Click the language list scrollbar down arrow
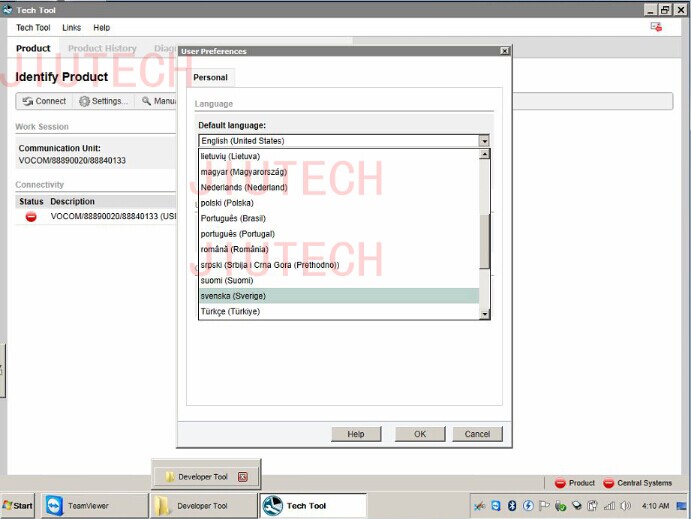This screenshot has height=519, width=691. pos(485,314)
